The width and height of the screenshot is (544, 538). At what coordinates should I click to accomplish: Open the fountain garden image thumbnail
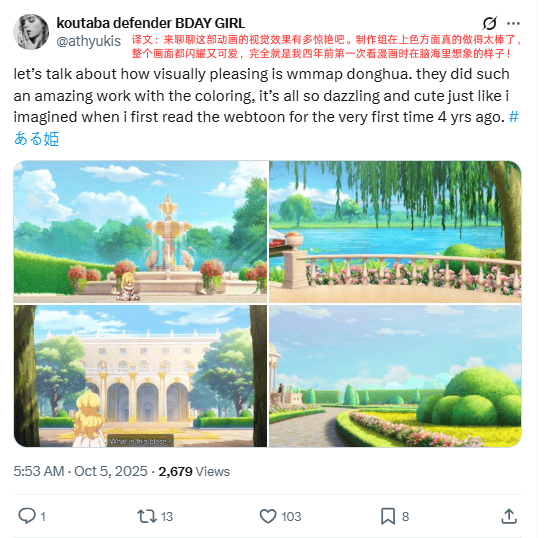tap(141, 232)
